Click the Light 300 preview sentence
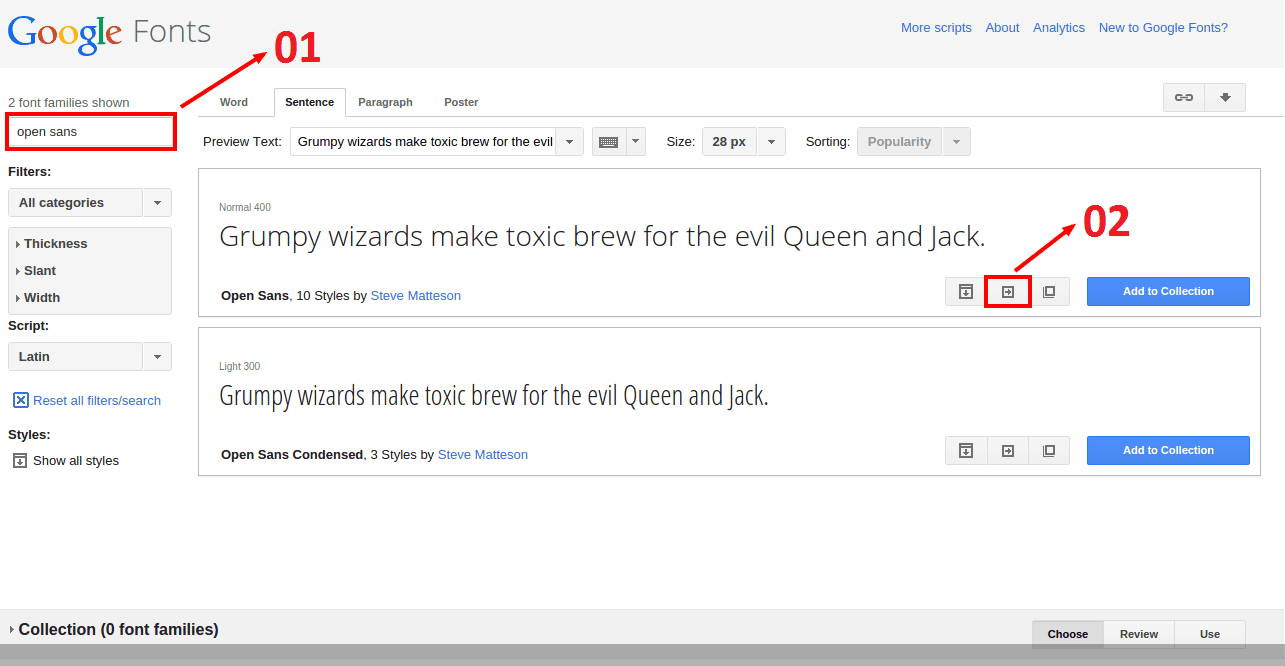Image resolution: width=1285 pixels, height=666 pixels. [494, 396]
